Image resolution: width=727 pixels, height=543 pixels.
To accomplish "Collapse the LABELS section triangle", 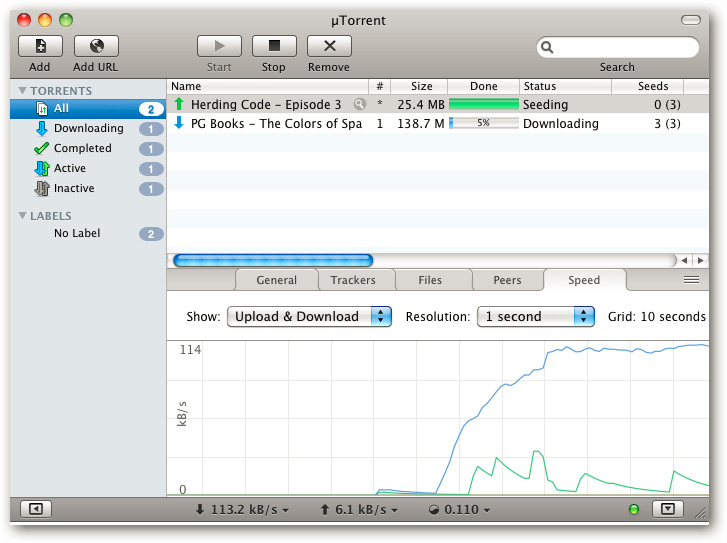I will pyautogui.click(x=22, y=216).
